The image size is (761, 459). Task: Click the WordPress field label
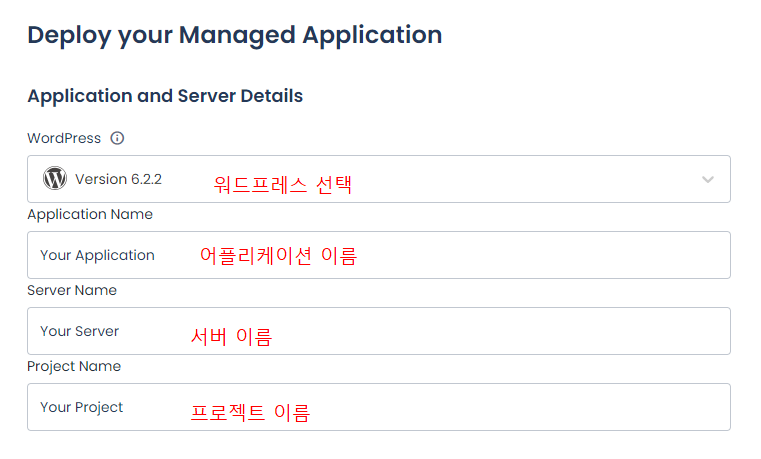pyautogui.click(x=64, y=138)
